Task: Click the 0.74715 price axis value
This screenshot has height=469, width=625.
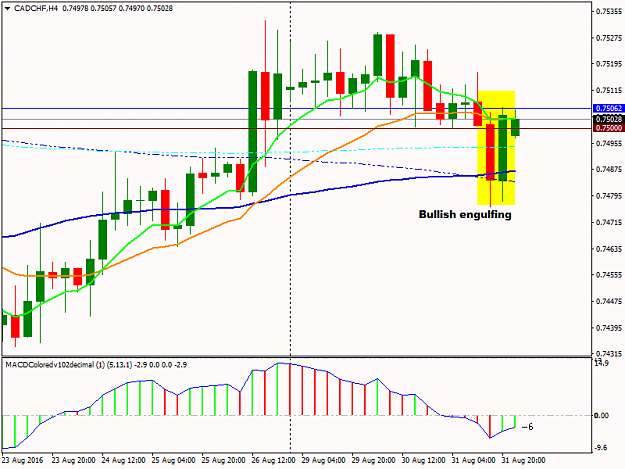Action: pyautogui.click(x=609, y=222)
